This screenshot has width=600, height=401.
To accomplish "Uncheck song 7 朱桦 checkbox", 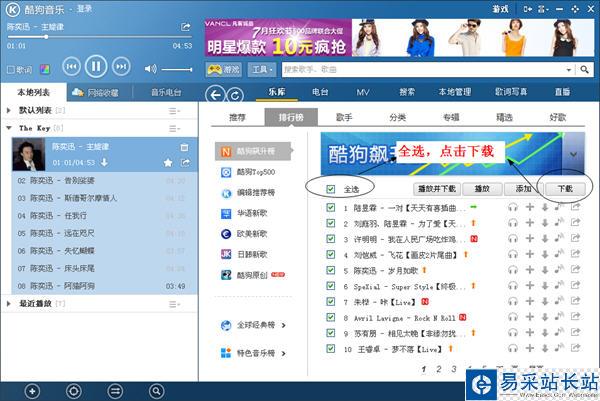I will pyautogui.click(x=331, y=302).
